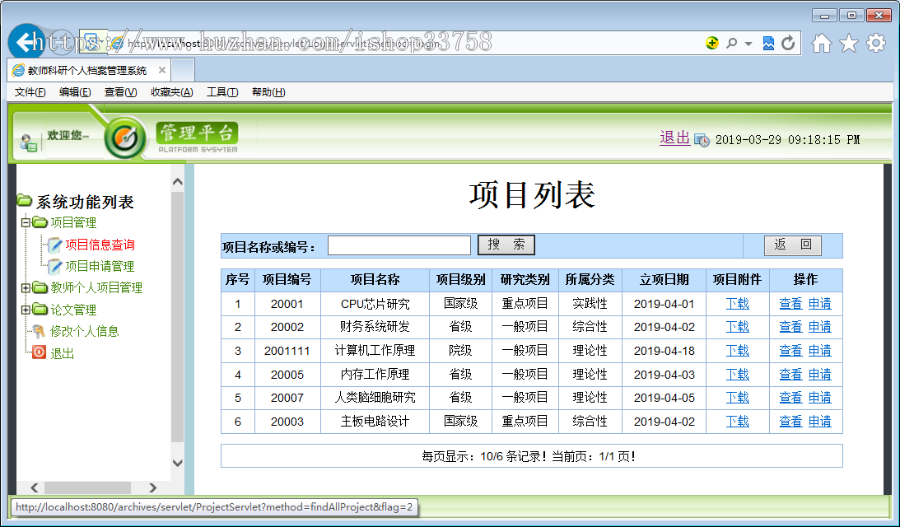The image size is (900, 527).
Task: Select 修改个人信息 in sidebar tree
Action: pos(84,331)
